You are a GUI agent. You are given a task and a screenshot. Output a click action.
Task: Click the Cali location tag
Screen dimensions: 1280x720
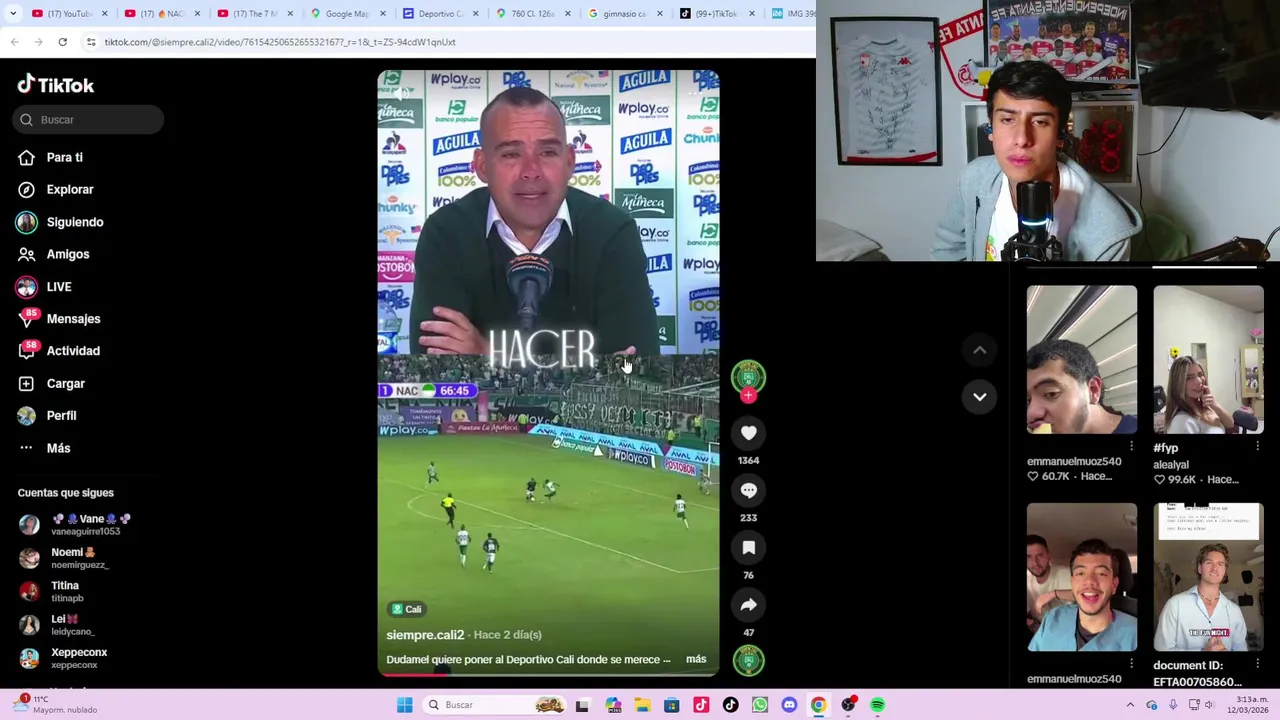point(407,609)
